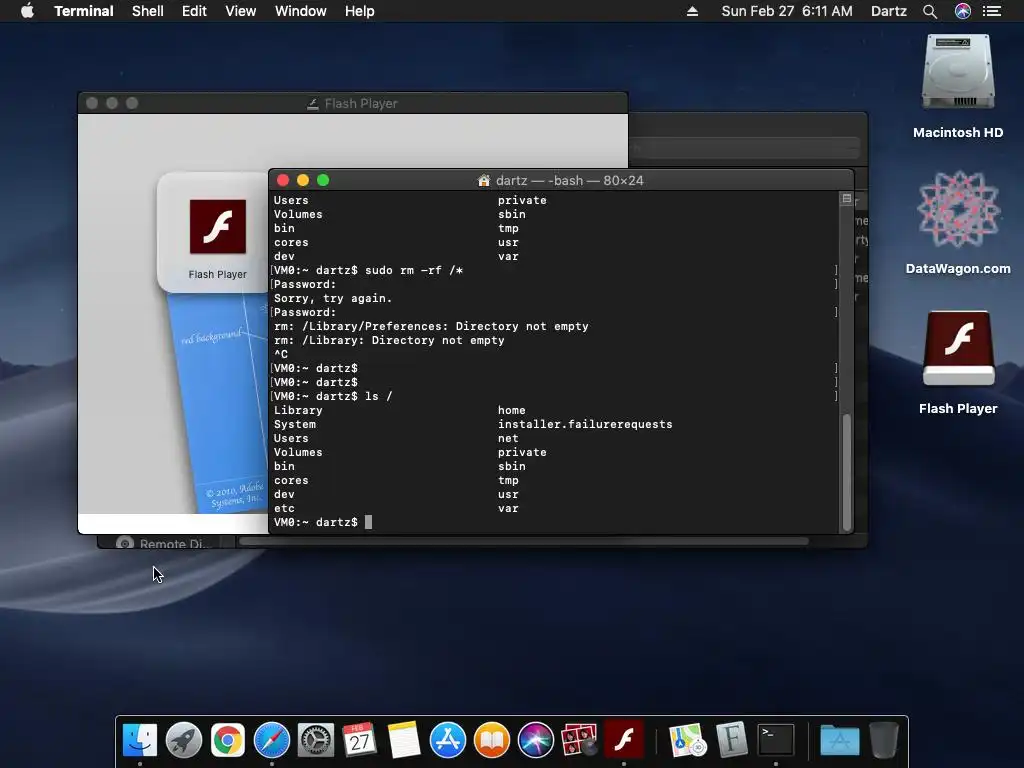
Task: Open the Window menu
Action: (300, 11)
